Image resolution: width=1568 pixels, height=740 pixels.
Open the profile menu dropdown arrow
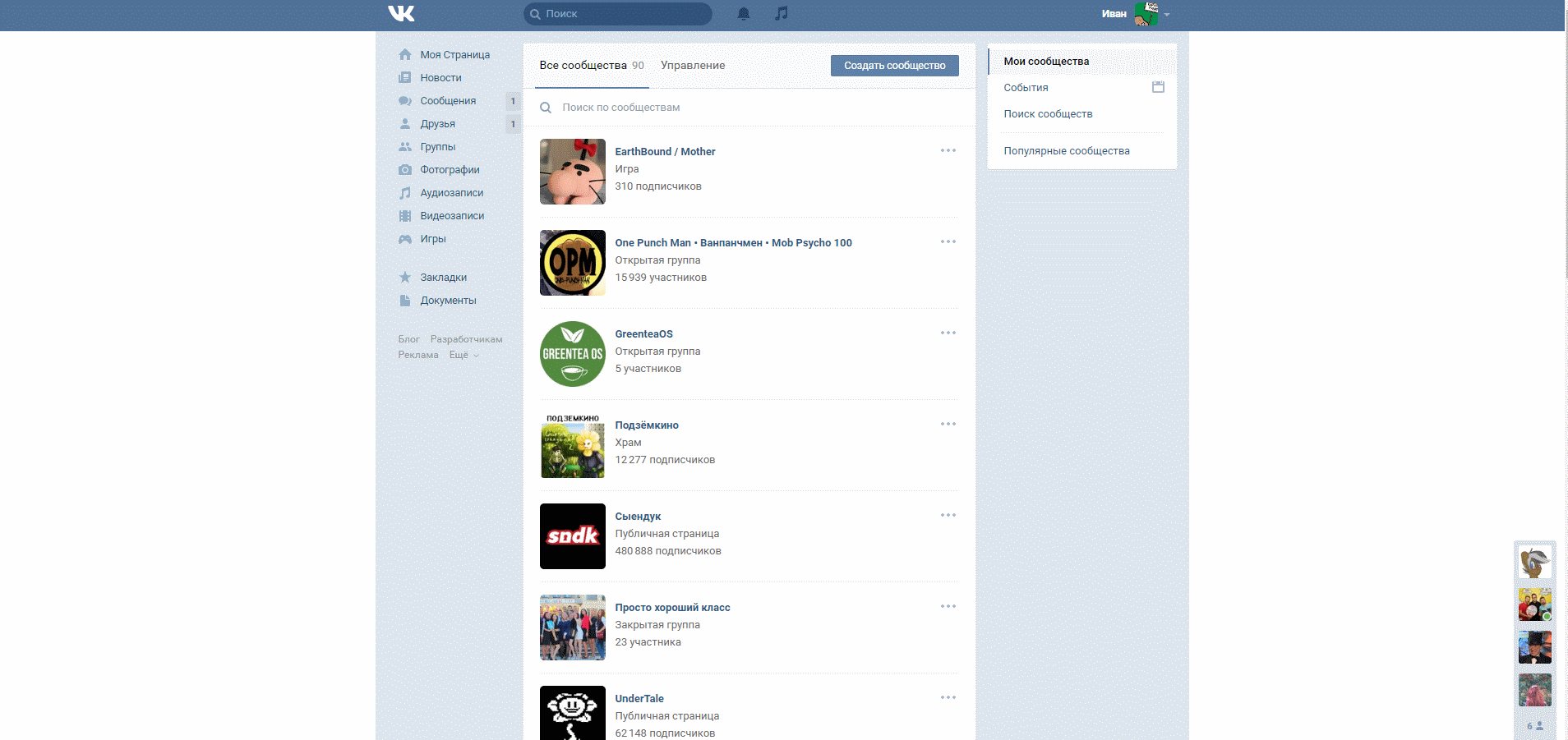point(1167,14)
